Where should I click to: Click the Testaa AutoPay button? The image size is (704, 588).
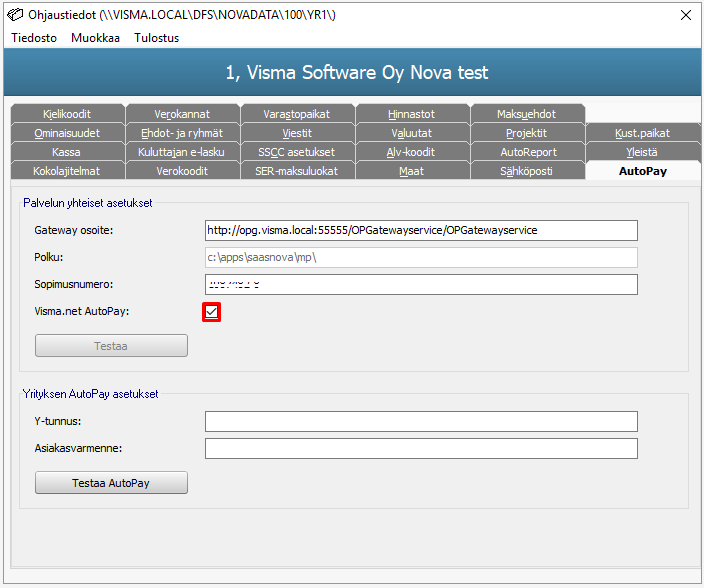point(111,483)
